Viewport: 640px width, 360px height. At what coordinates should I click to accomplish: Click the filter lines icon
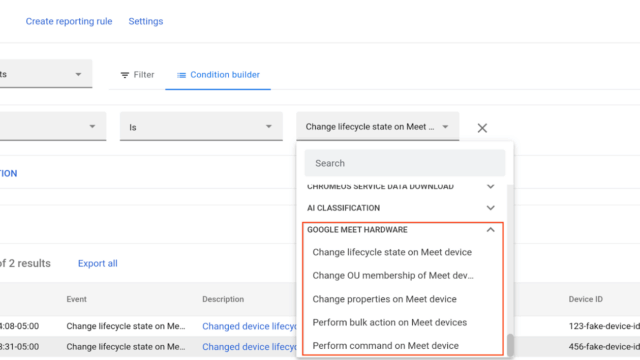[124, 75]
